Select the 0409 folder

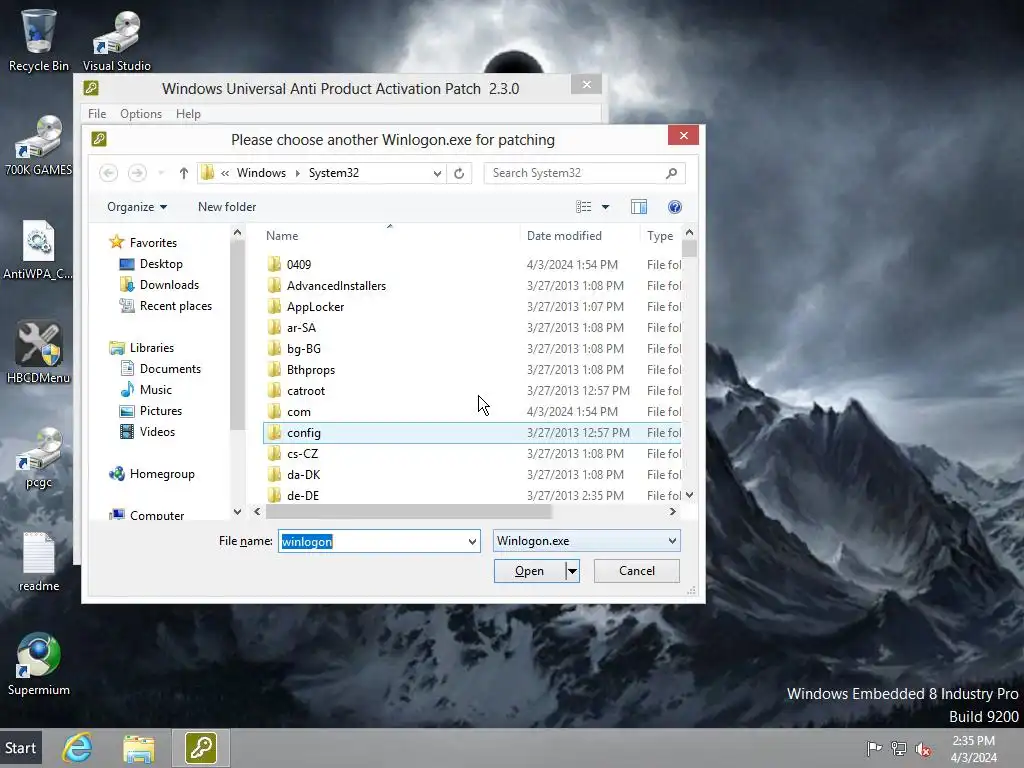pos(299,264)
